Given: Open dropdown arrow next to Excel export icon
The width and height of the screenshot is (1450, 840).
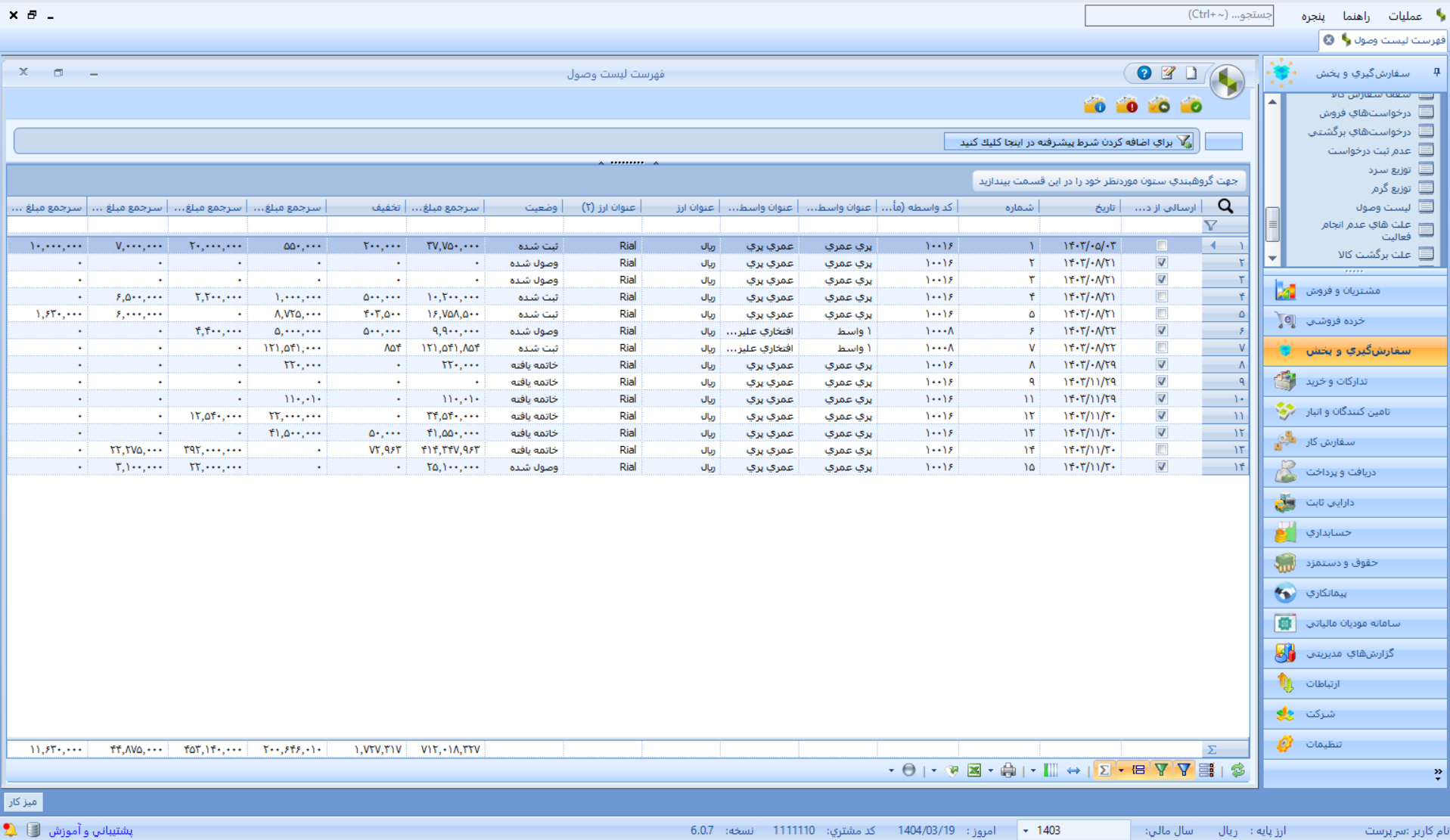Looking at the screenshot, I should click(x=990, y=771).
